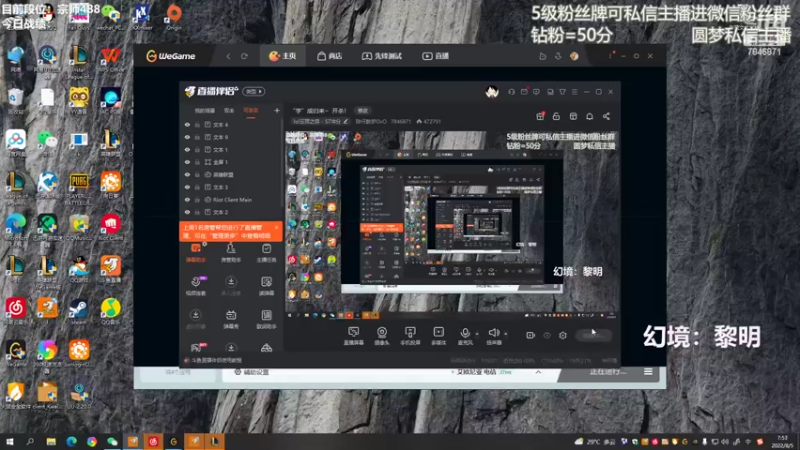800x450 pixels.
Task: Click the unlock padlock icon above preview
Action: click(x=556, y=116)
